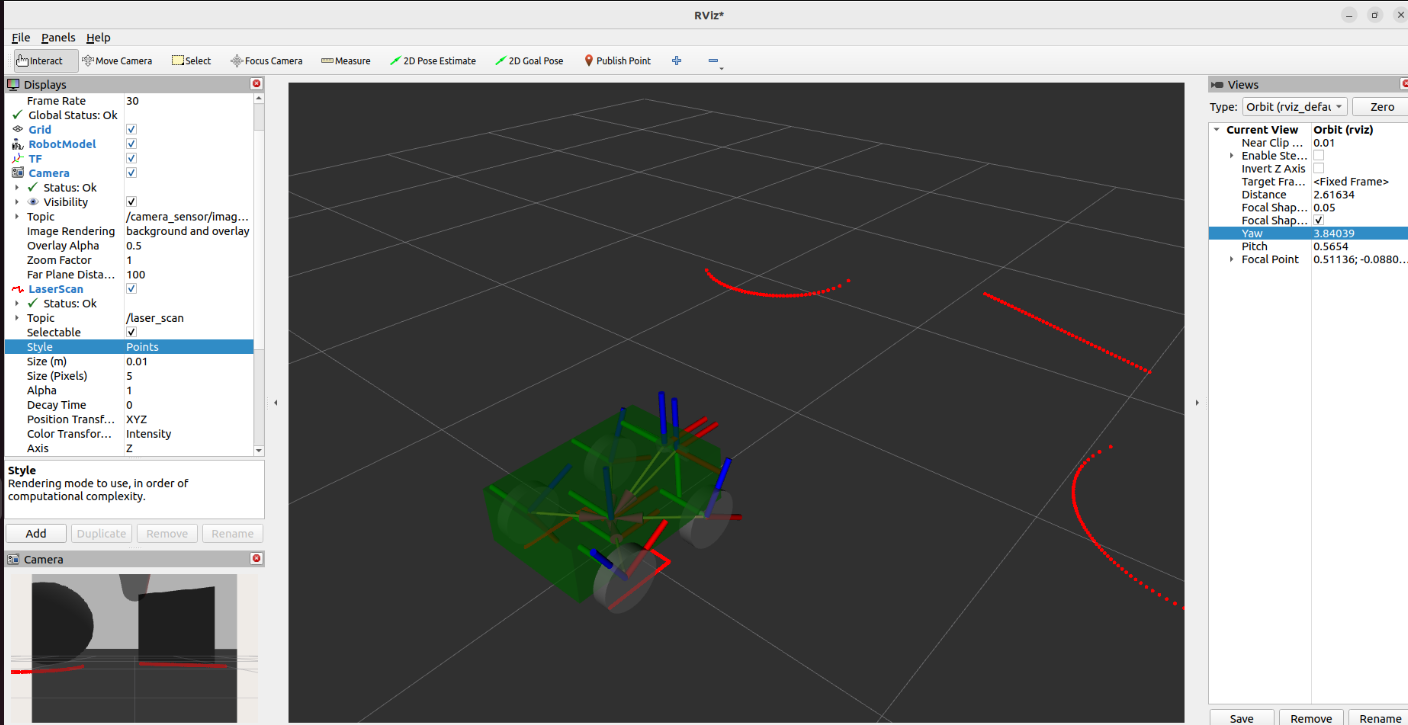Screen dimensions: 1408x725
Task: Toggle the Grid display checkbox
Action: pyautogui.click(x=131, y=130)
